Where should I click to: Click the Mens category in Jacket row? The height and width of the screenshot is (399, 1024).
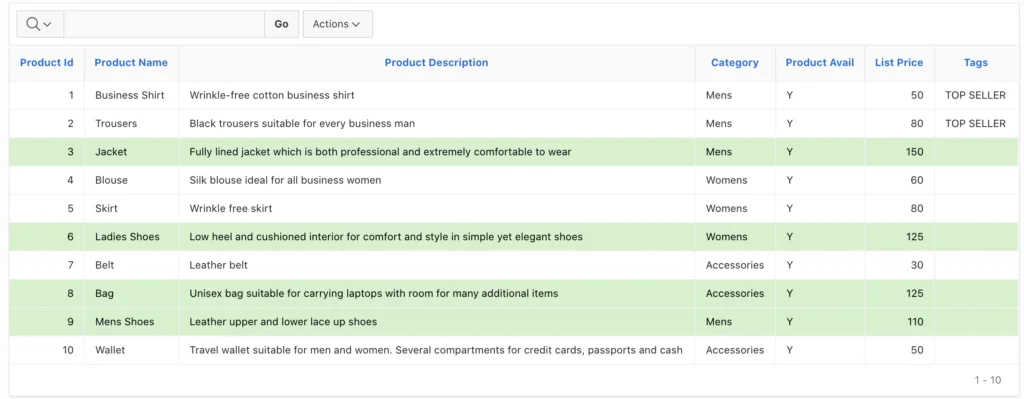point(719,152)
